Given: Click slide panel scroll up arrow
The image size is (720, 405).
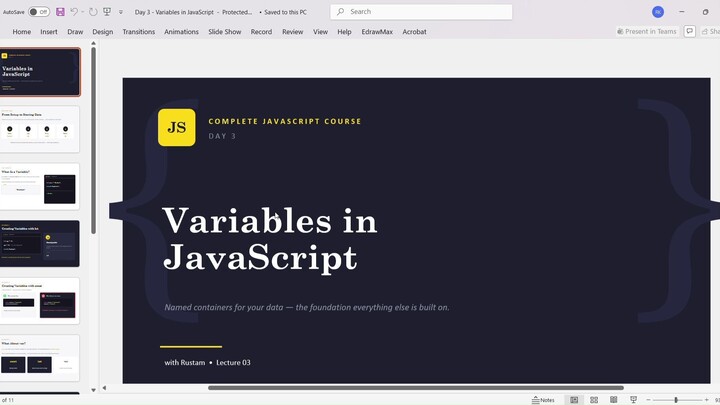Looking at the screenshot, I should tap(93, 44).
